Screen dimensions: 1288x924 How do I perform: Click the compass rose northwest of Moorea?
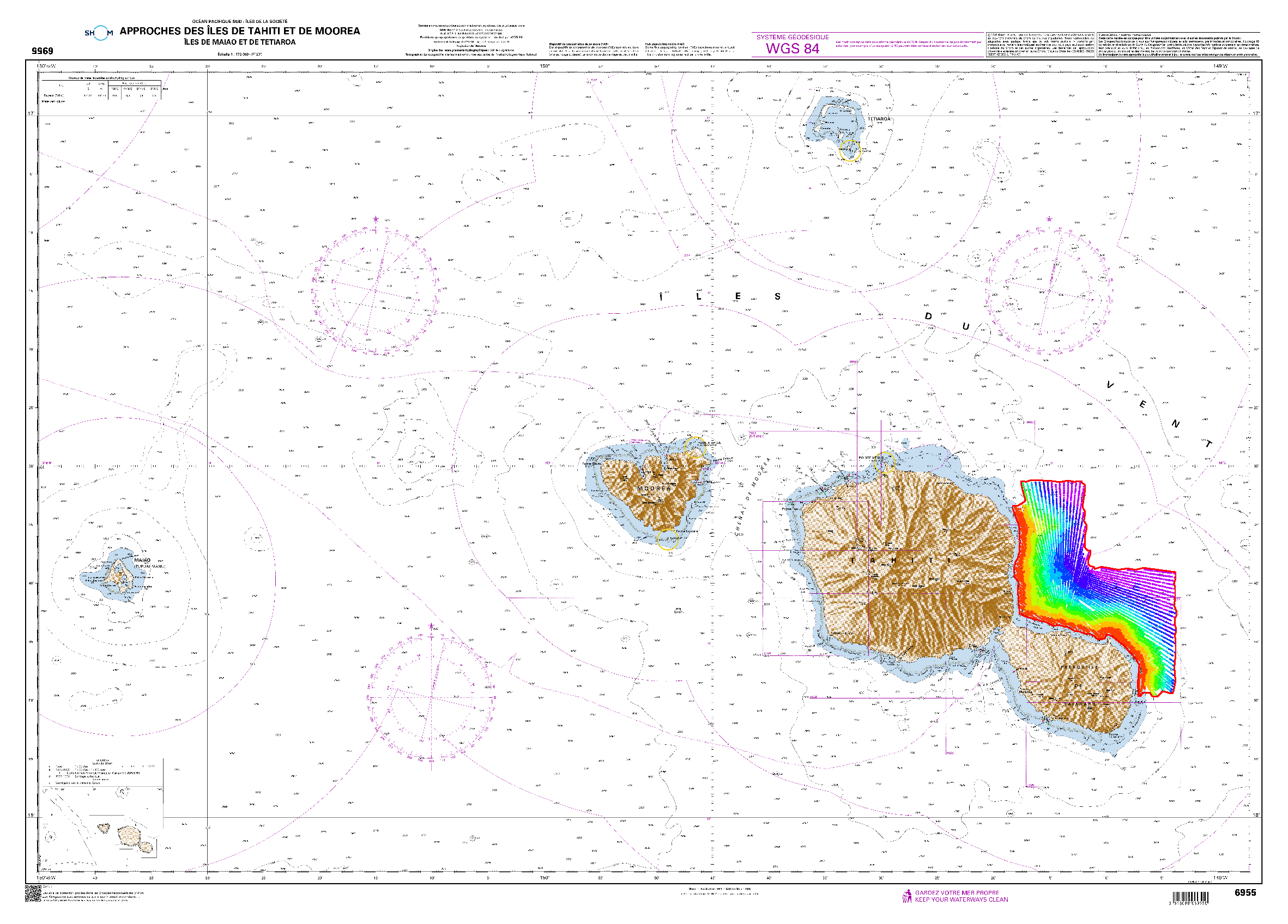(x=376, y=291)
